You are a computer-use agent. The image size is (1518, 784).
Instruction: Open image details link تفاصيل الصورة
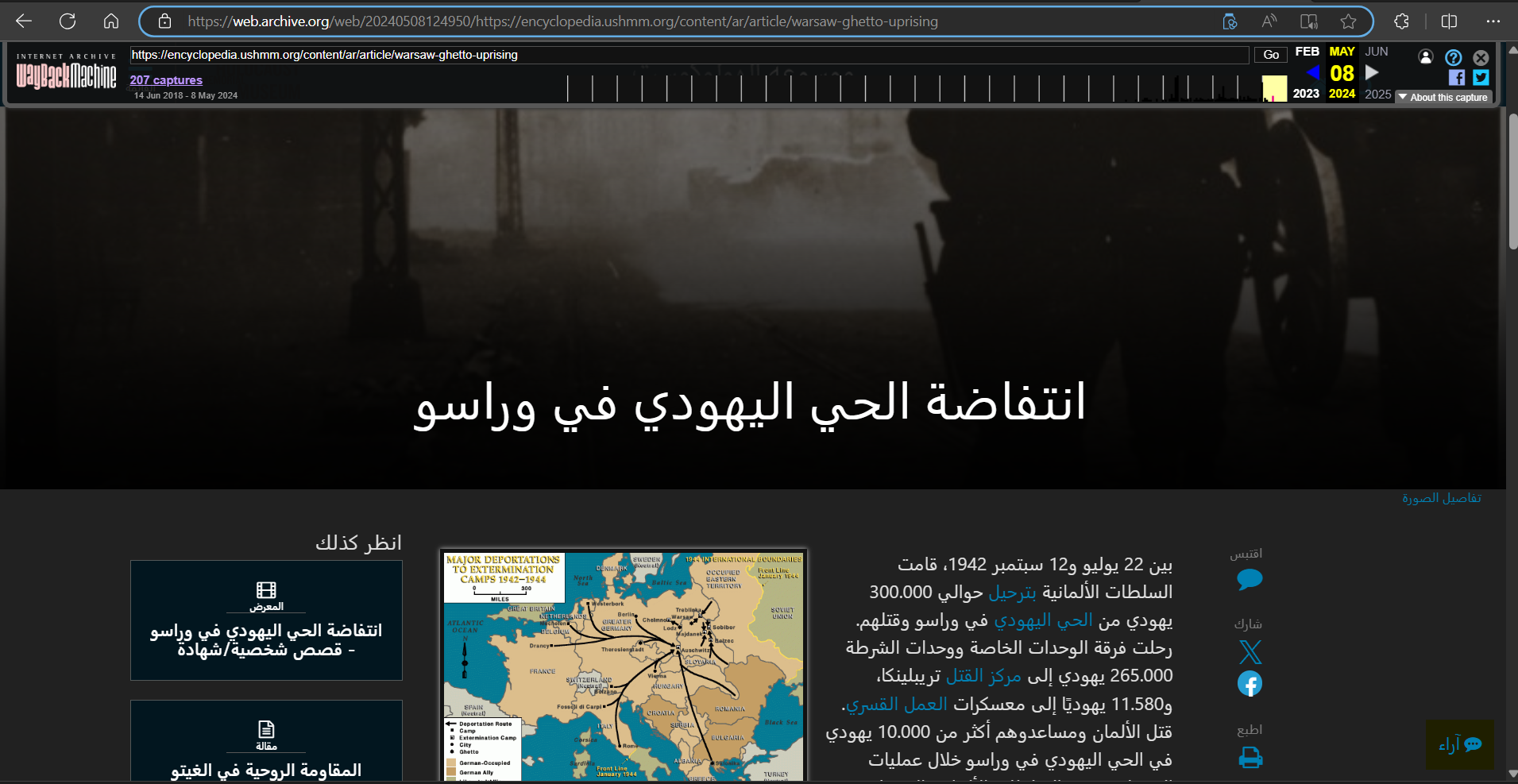tap(1441, 498)
